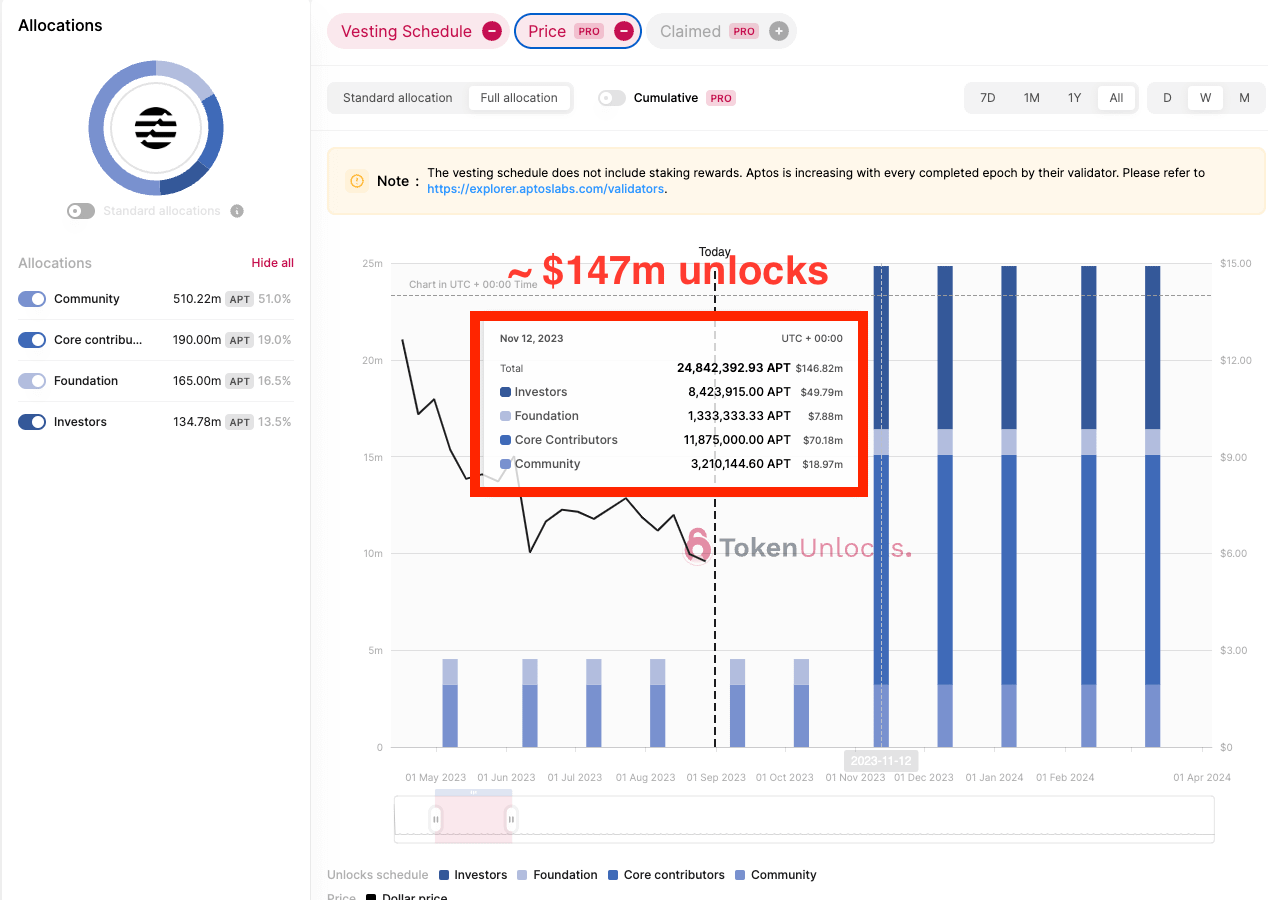
Task: Select the 1Y time range
Action: pos(1075,98)
